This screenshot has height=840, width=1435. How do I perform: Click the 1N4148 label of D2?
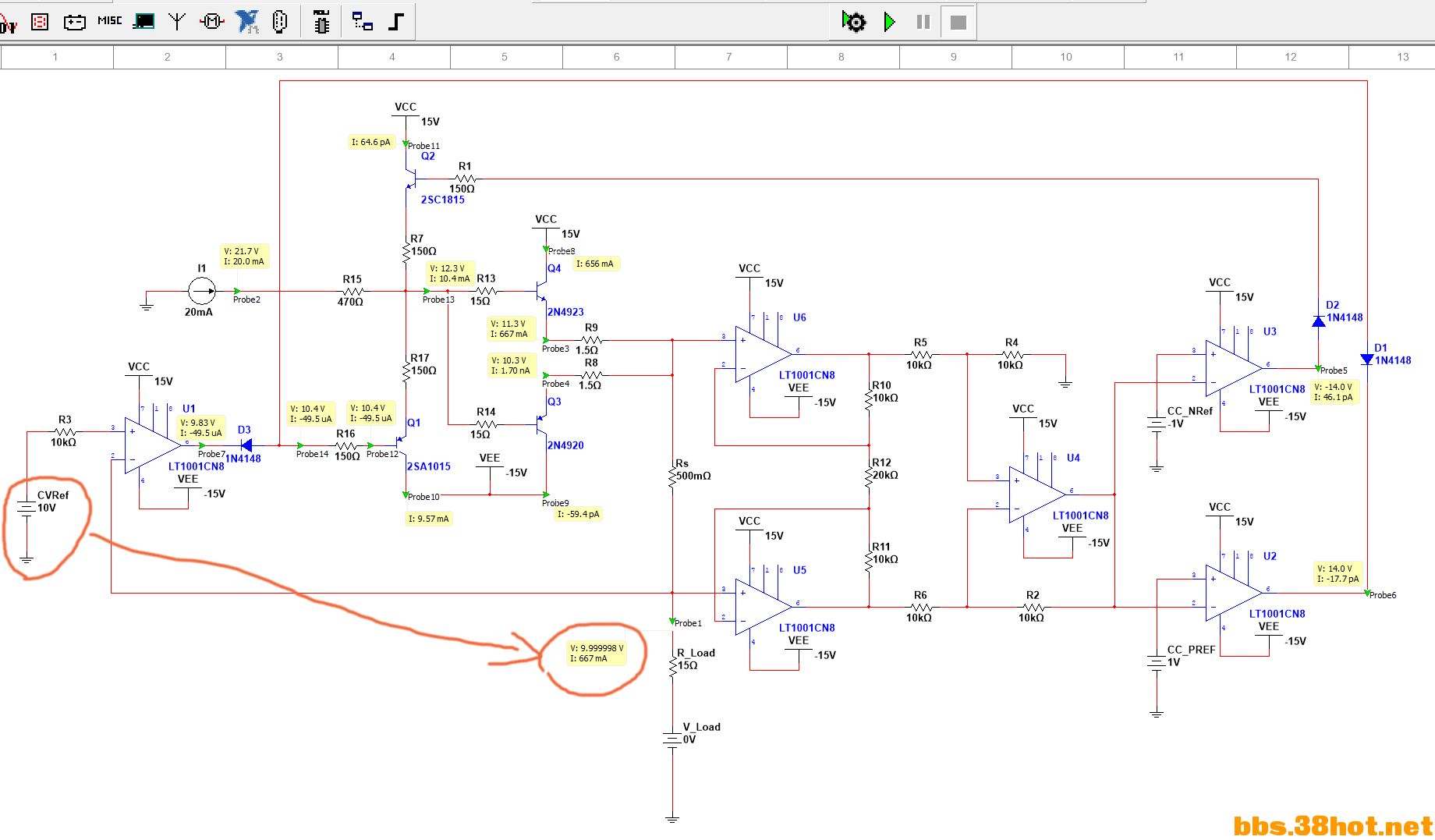(x=1345, y=317)
